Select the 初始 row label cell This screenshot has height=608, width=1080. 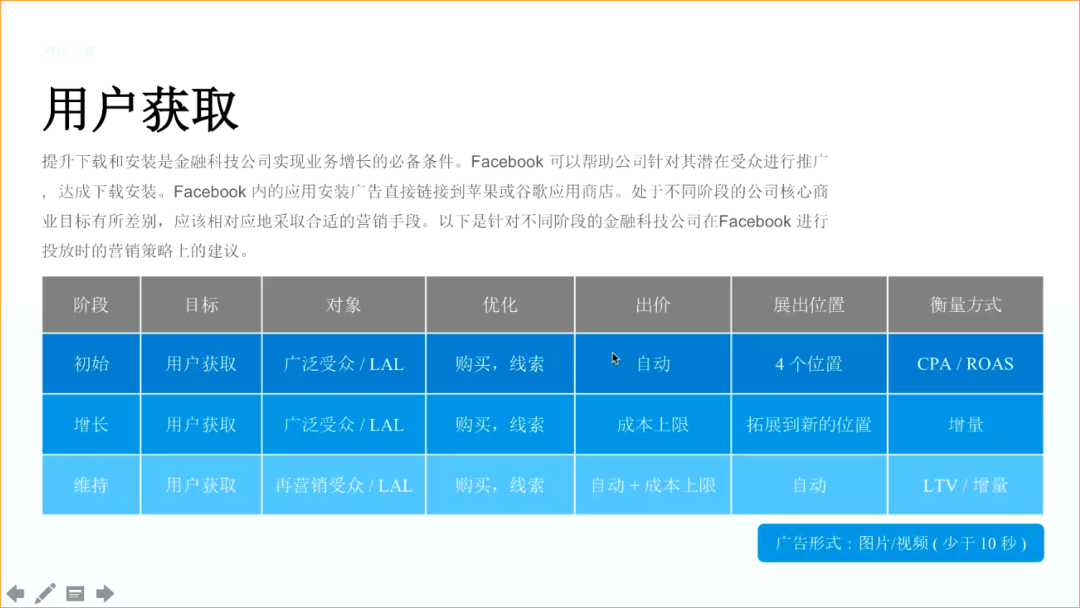[90, 364]
